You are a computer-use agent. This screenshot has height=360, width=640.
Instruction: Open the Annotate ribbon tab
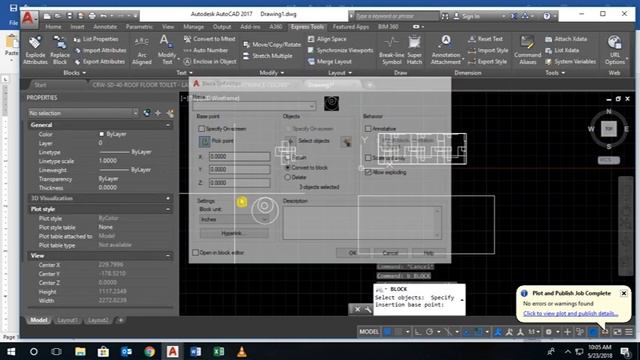pyautogui.click(x=105, y=27)
